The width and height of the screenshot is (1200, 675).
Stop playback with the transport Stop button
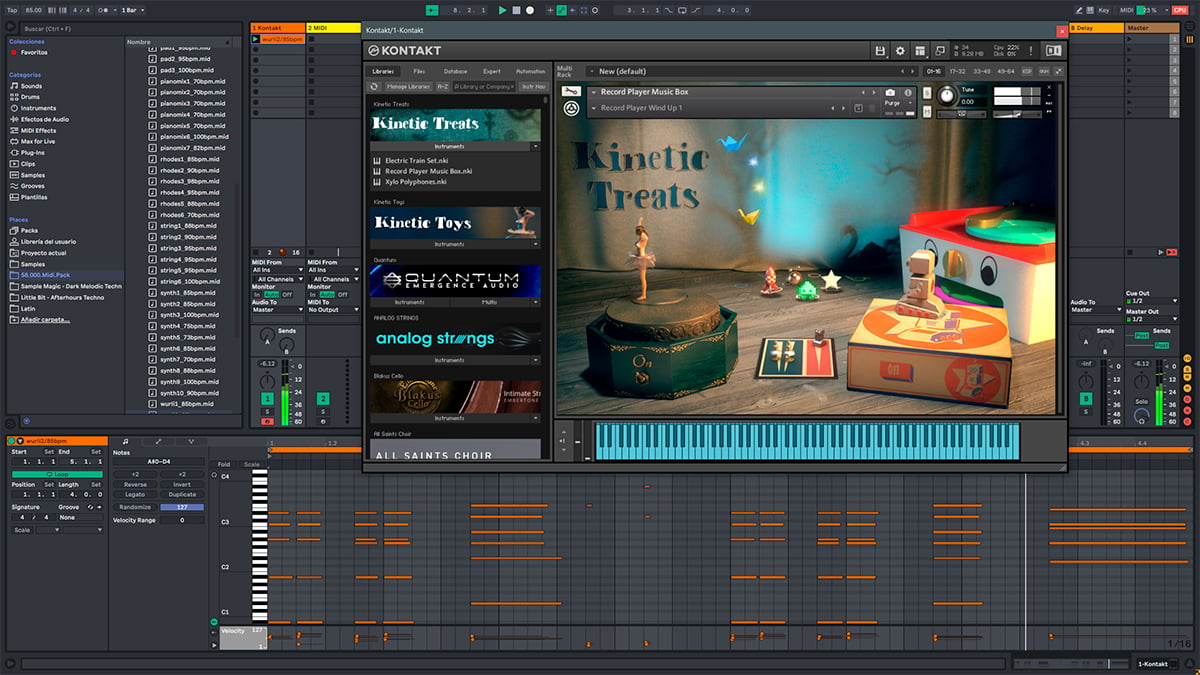516,10
